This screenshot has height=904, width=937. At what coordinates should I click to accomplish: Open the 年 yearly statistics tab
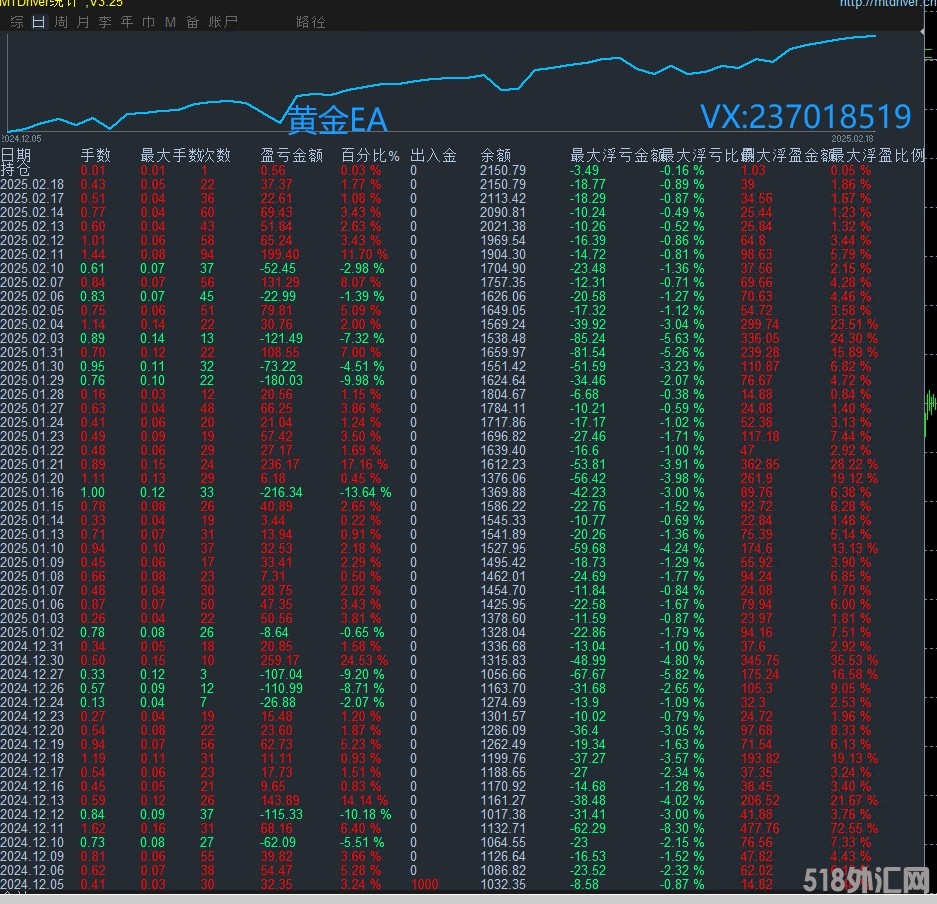point(126,22)
